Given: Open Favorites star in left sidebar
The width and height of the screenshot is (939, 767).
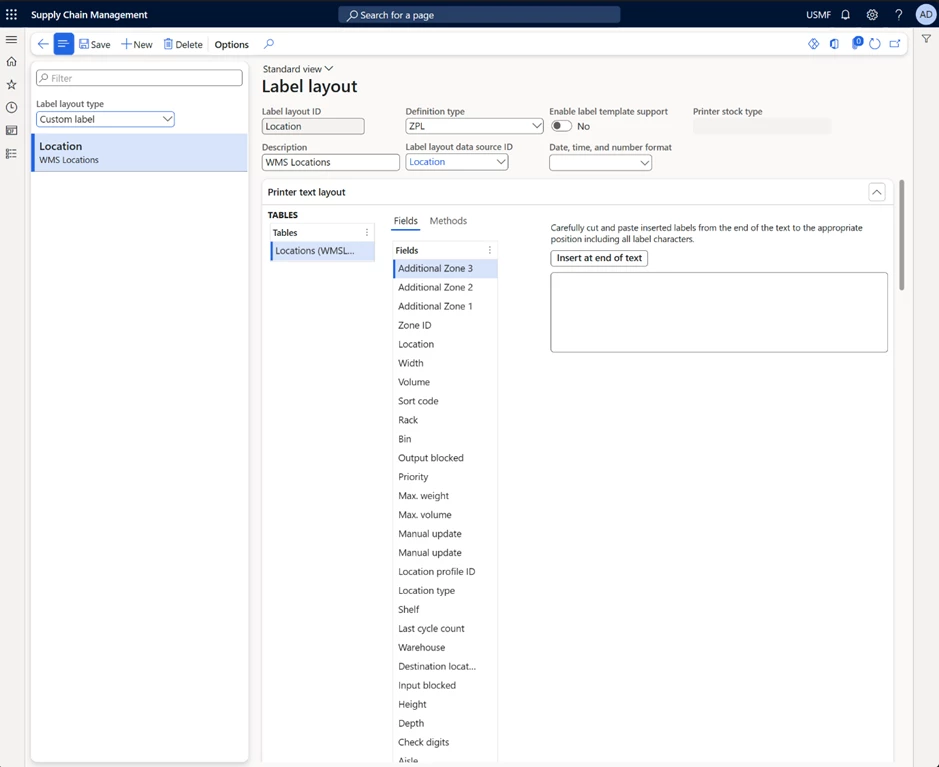Looking at the screenshot, I should pos(11,85).
